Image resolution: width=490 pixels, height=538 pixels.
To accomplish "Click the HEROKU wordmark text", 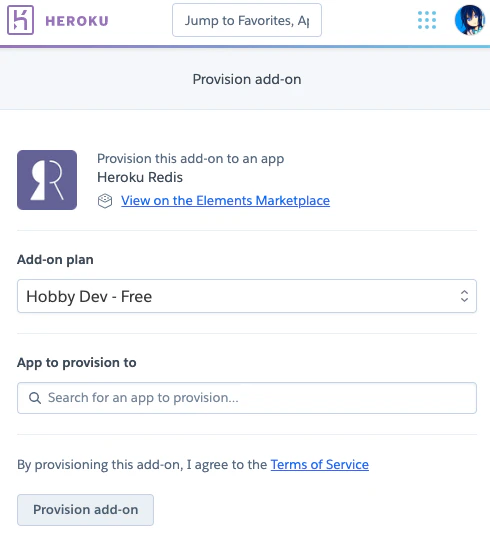I will click(77, 21).
